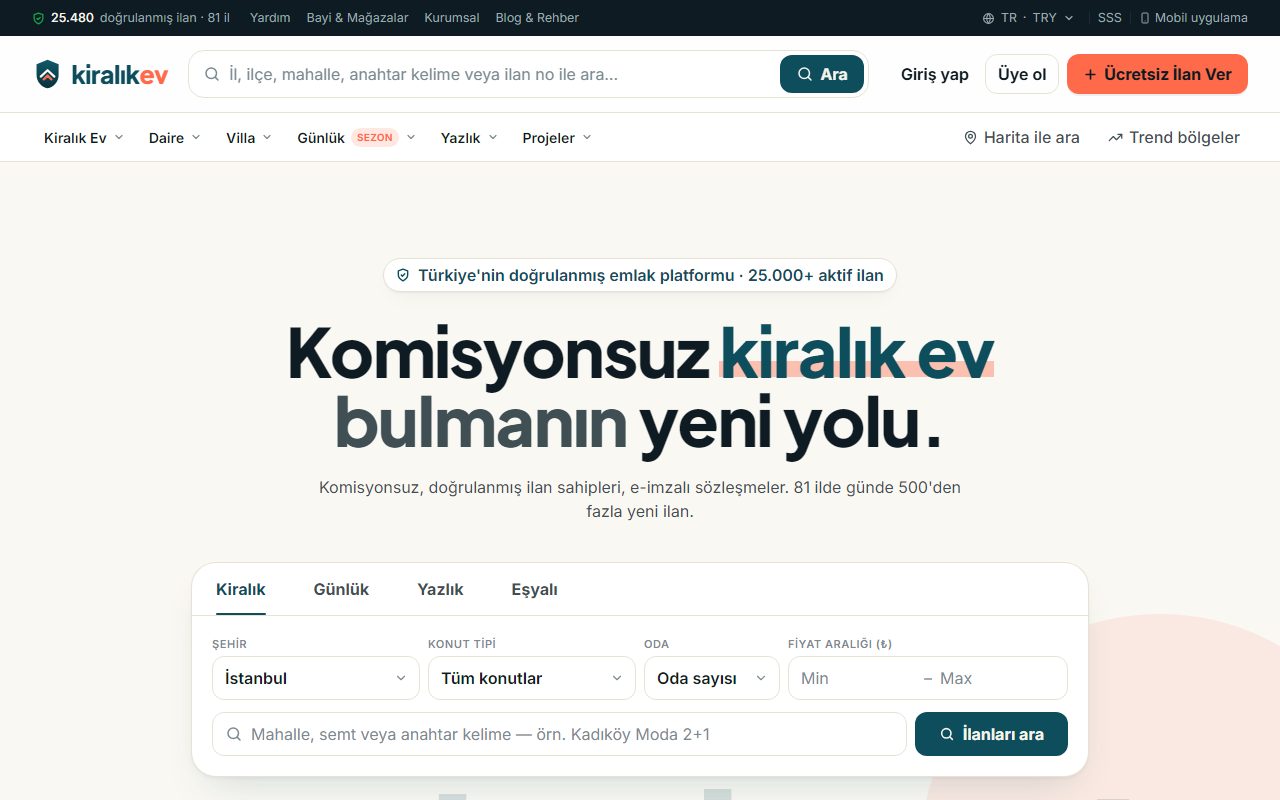The image size is (1280, 800).
Task: Open the Yardım link in top bar
Action: coord(270,18)
